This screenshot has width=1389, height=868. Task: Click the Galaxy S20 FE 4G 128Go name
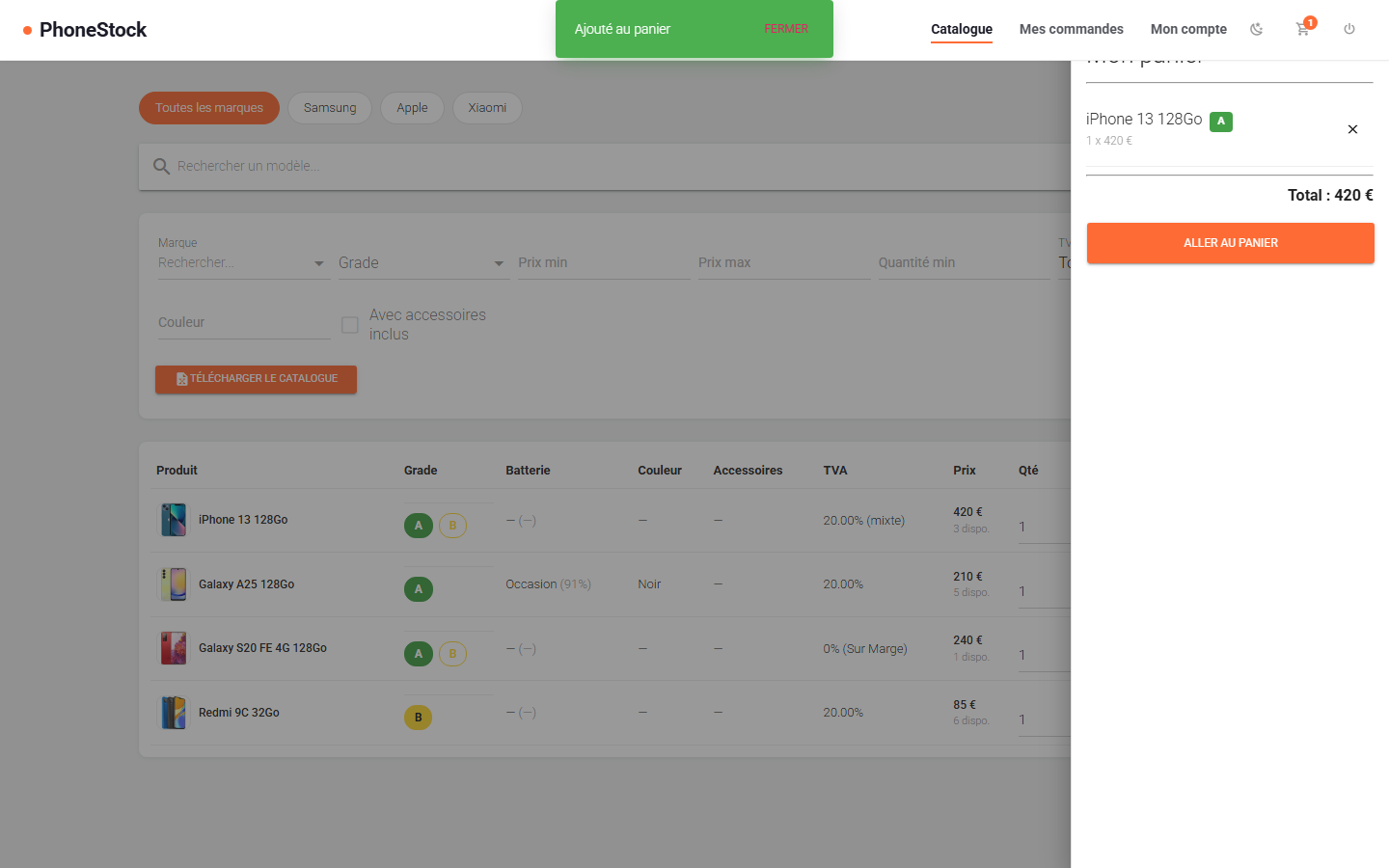click(x=262, y=648)
